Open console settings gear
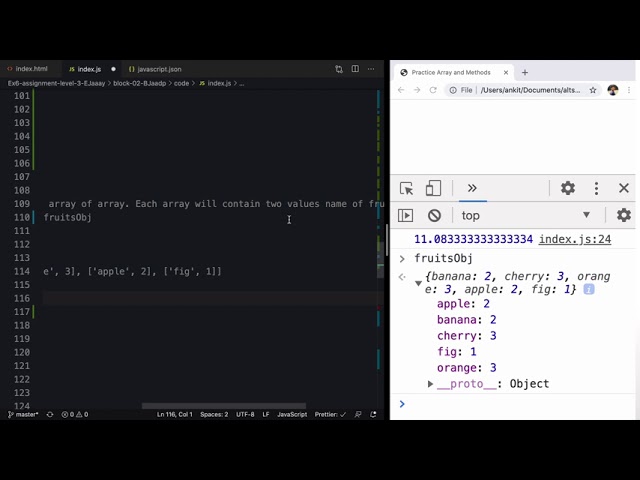 point(624,215)
